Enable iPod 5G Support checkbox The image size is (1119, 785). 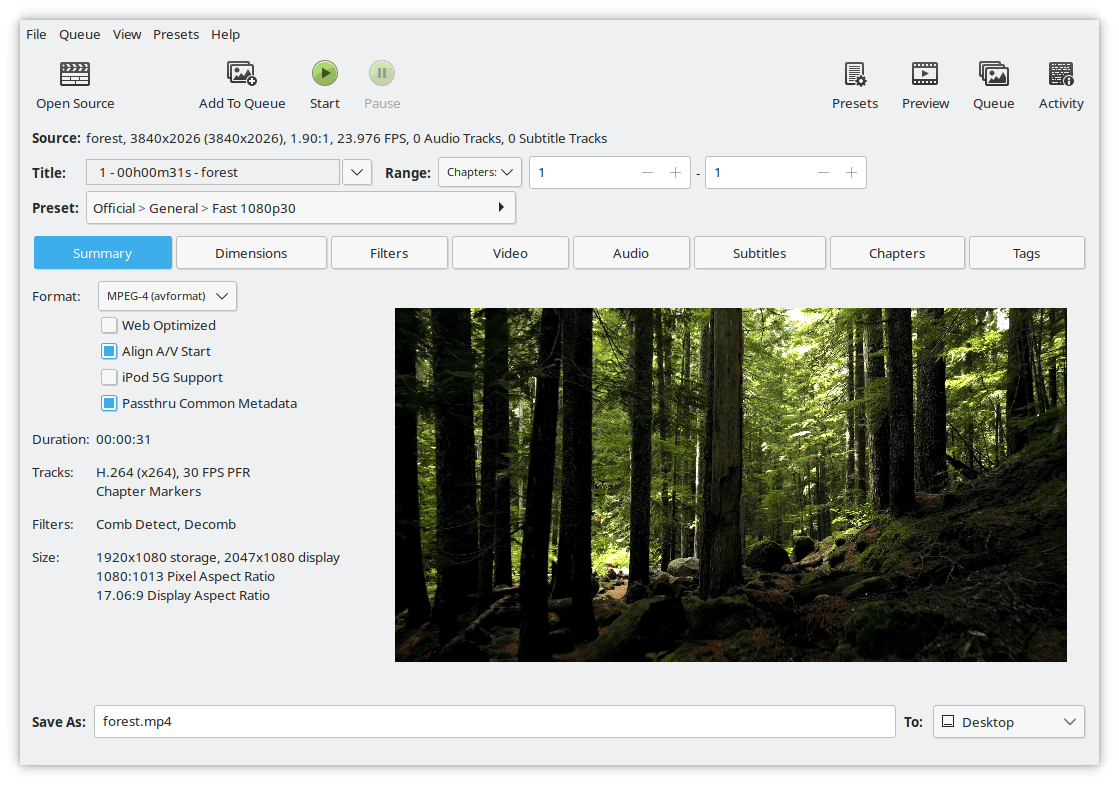[x=109, y=377]
